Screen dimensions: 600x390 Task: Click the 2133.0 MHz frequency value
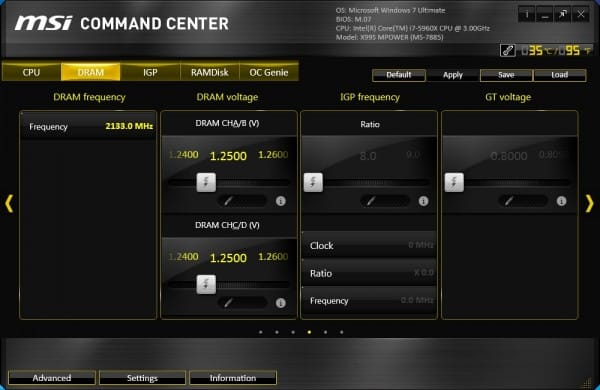pyautogui.click(x=129, y=126)
